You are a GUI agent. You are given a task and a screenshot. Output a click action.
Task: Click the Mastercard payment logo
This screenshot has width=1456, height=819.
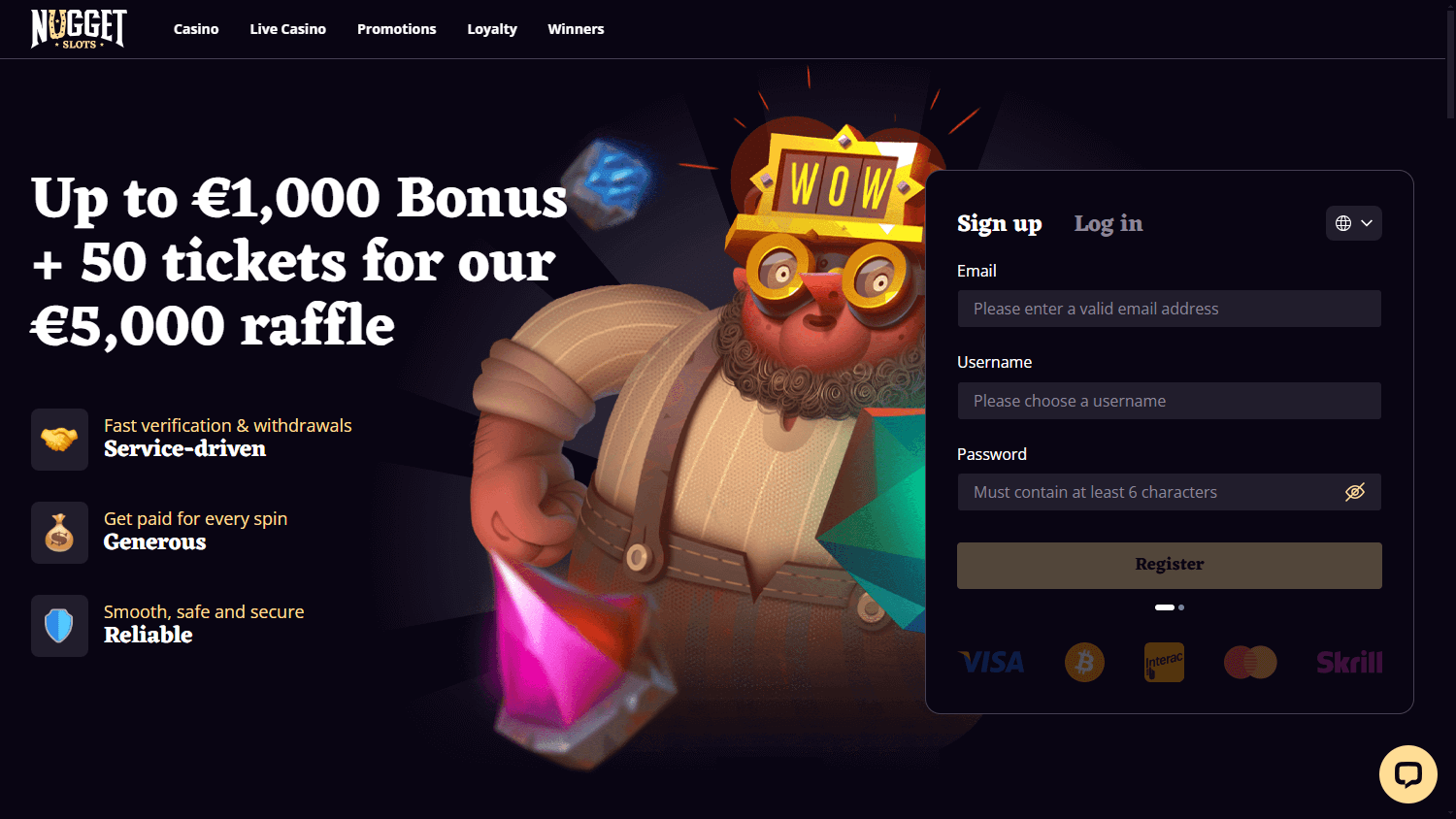pos(1250,663)
